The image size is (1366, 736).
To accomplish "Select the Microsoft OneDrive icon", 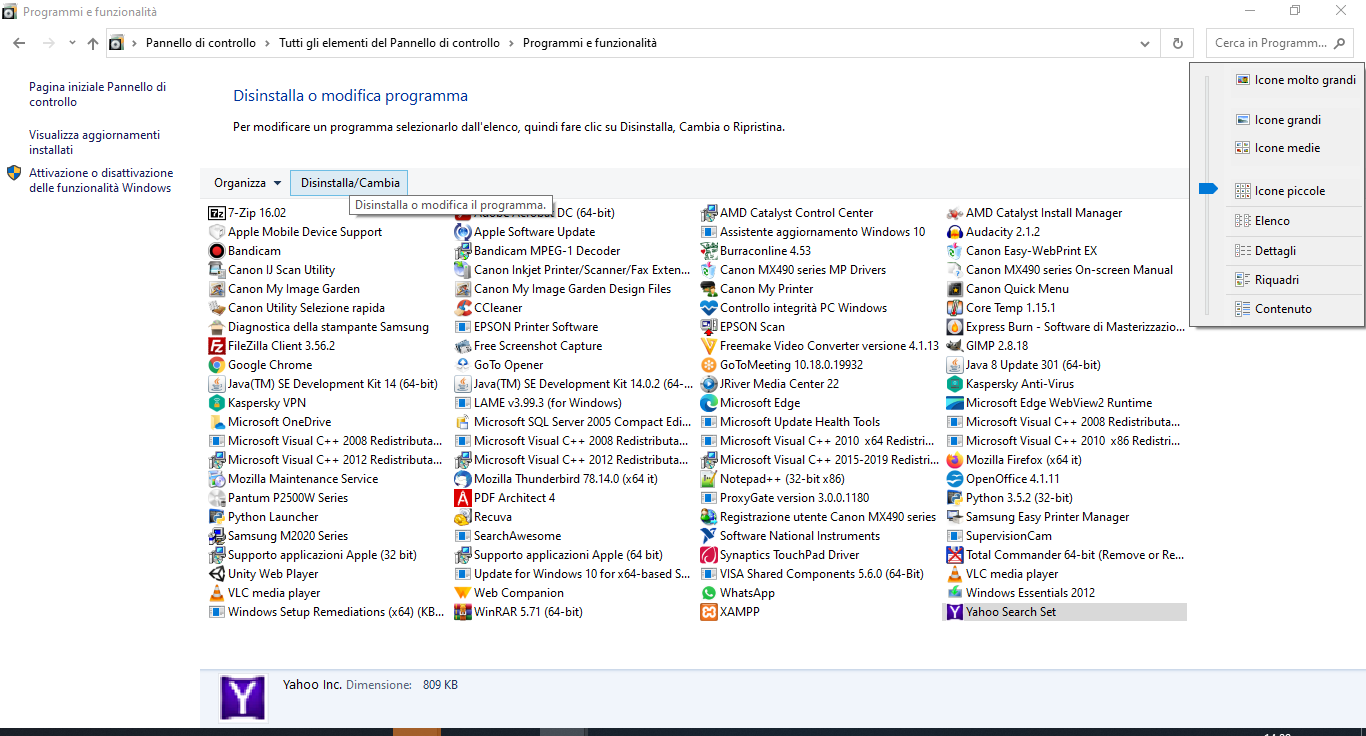I will coord(217,422).
